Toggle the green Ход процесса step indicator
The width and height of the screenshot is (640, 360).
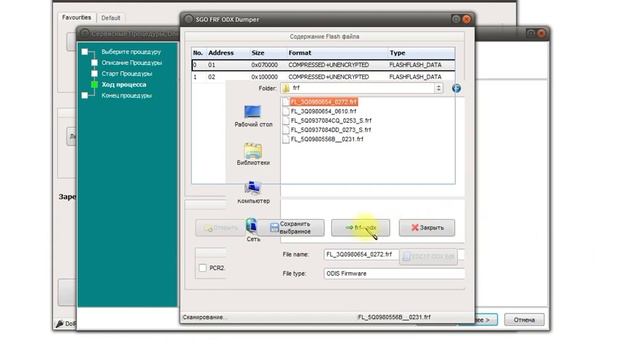[x=94, y=84]
